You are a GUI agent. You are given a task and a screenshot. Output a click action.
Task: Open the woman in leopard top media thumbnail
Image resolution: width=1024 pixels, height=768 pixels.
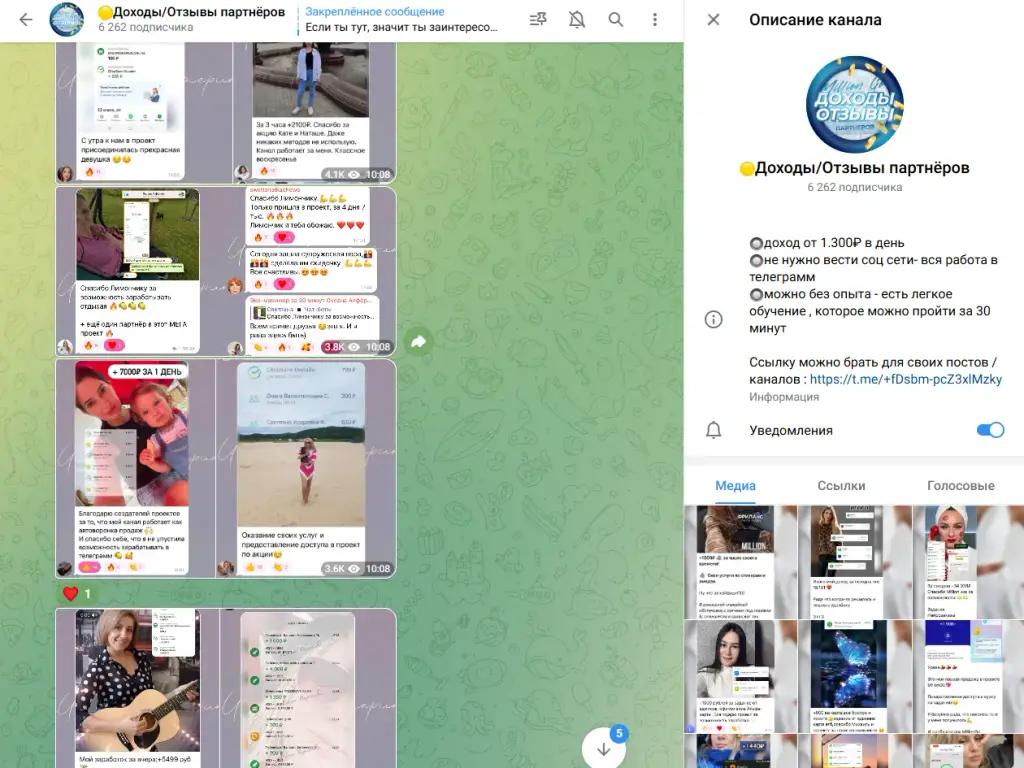(855, 562)
